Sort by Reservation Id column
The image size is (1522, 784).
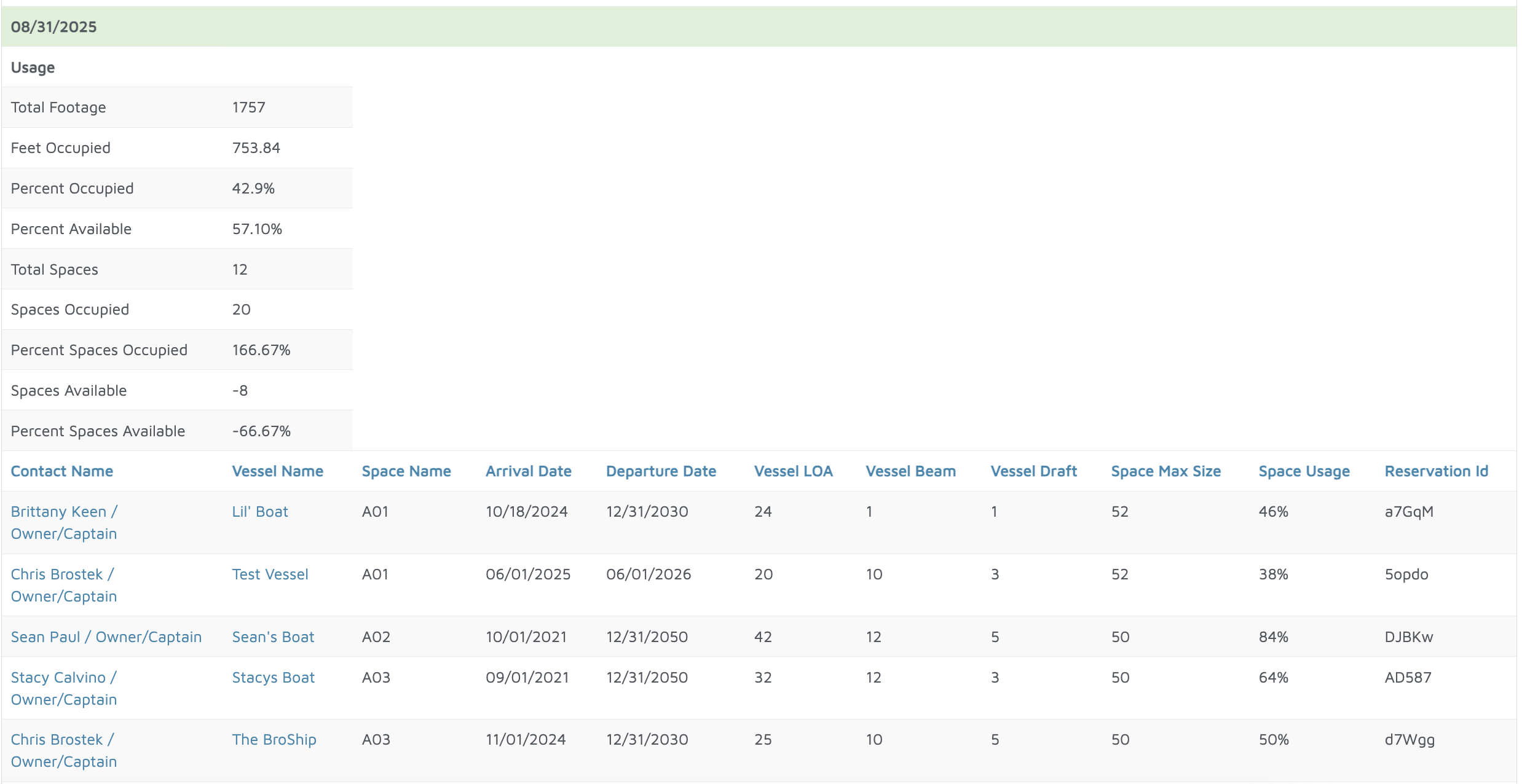pos(1436,471)
